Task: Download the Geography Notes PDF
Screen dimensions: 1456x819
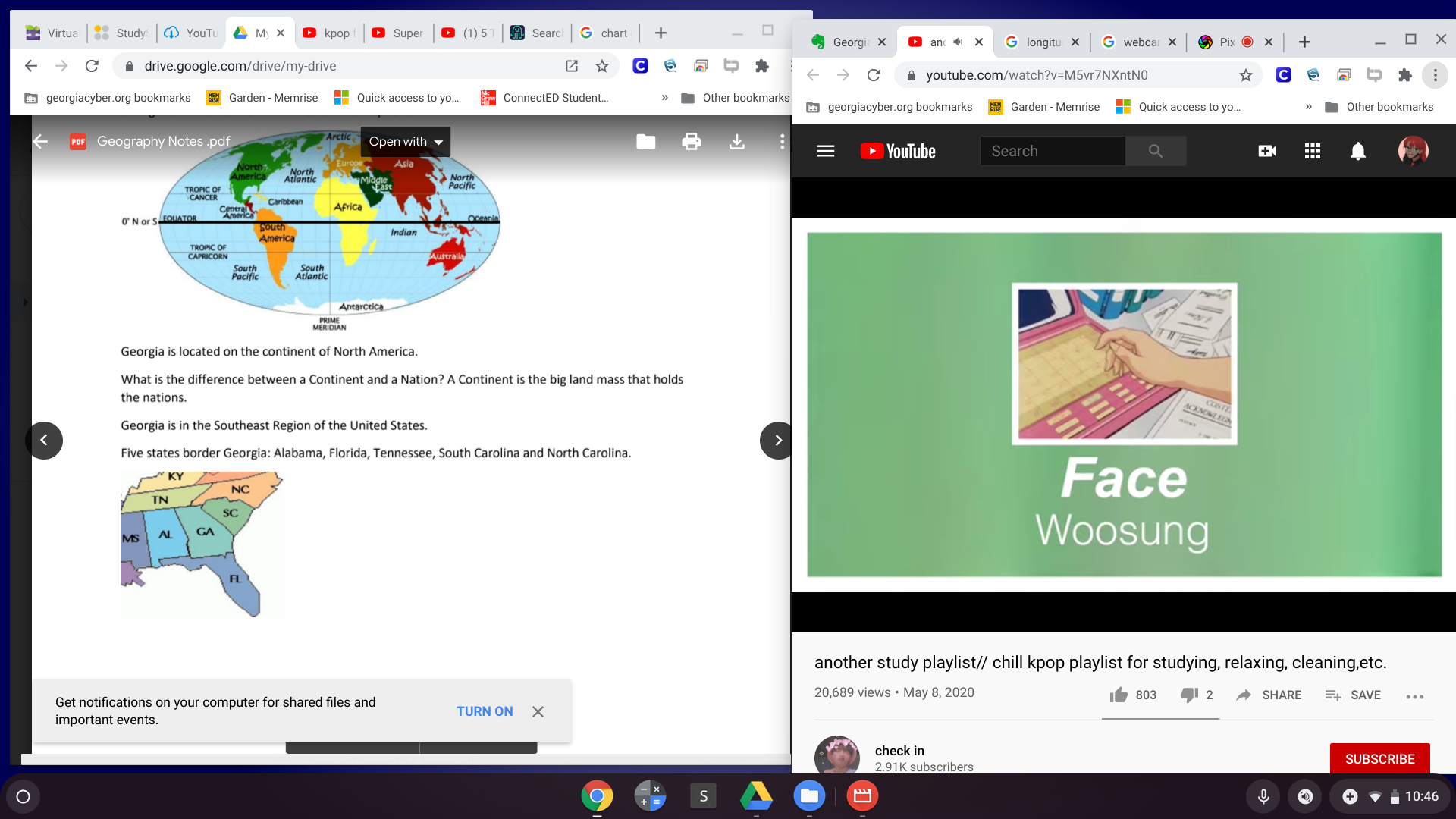Action: 736,142
